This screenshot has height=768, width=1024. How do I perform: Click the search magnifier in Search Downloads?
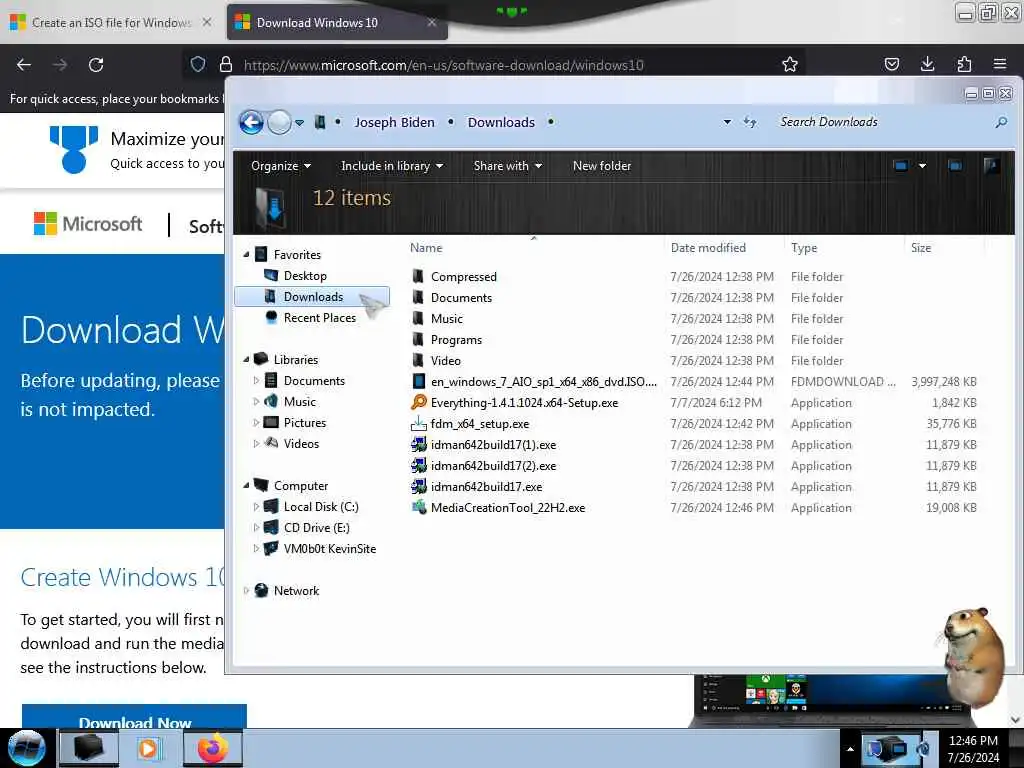tap(1000, 122)
